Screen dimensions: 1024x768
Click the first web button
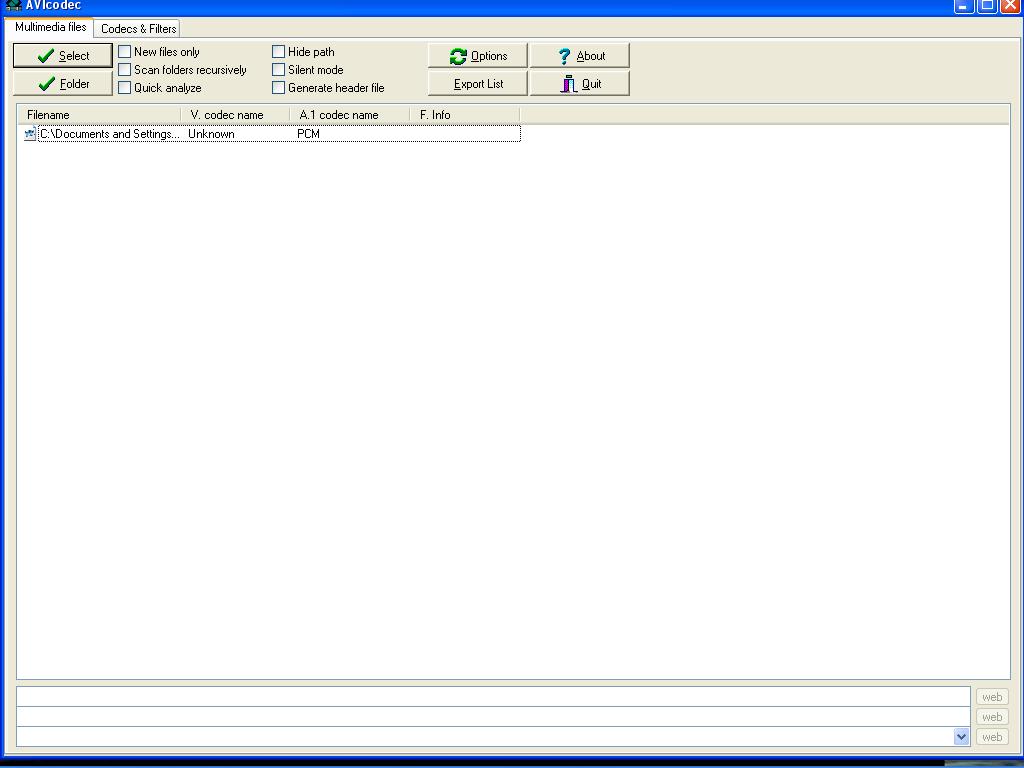click(x=992, y=697)
